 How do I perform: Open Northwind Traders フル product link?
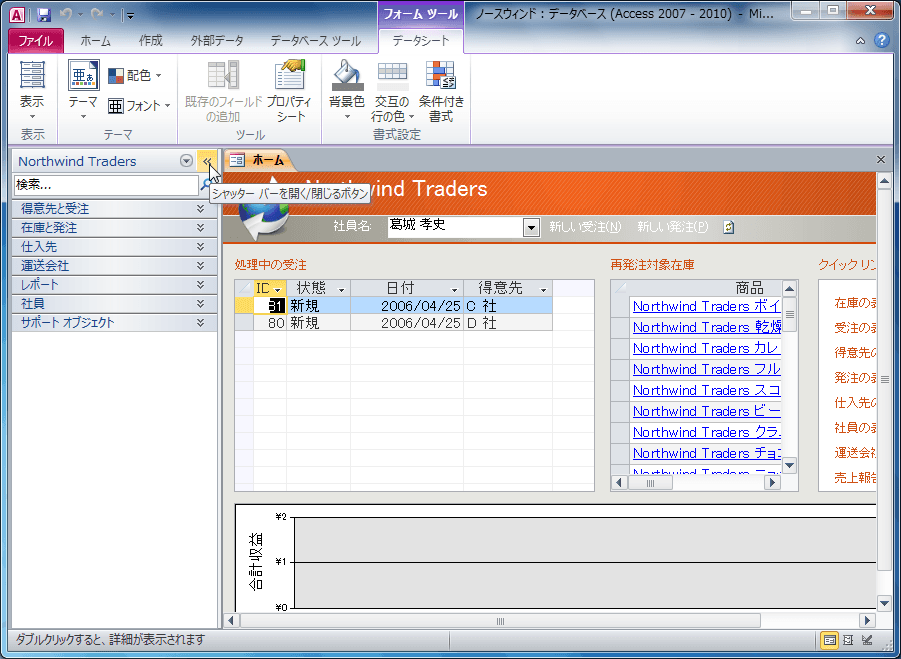click(x=706, y=369)
